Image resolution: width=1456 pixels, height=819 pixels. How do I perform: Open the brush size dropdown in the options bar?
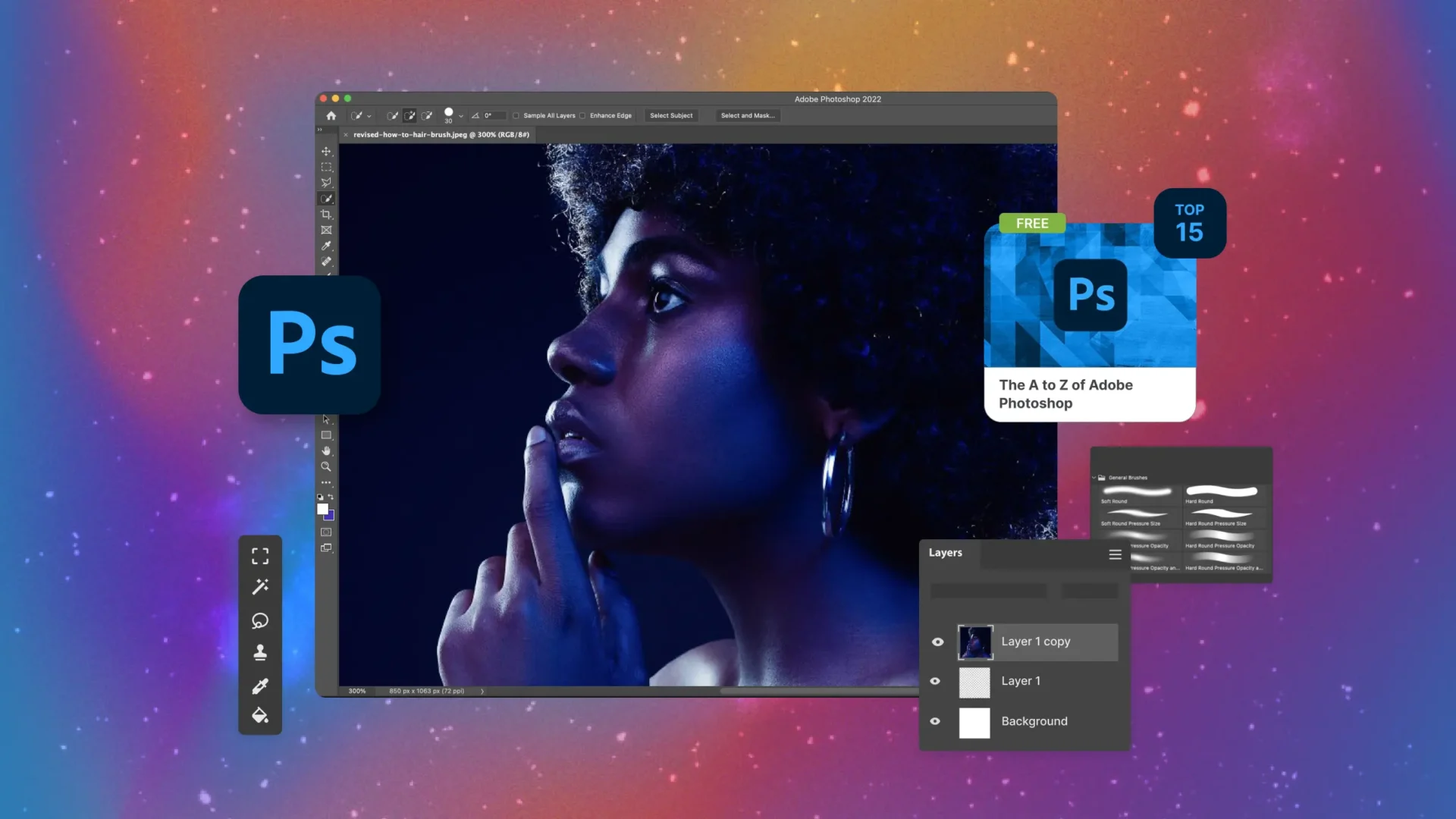point(460,115)
